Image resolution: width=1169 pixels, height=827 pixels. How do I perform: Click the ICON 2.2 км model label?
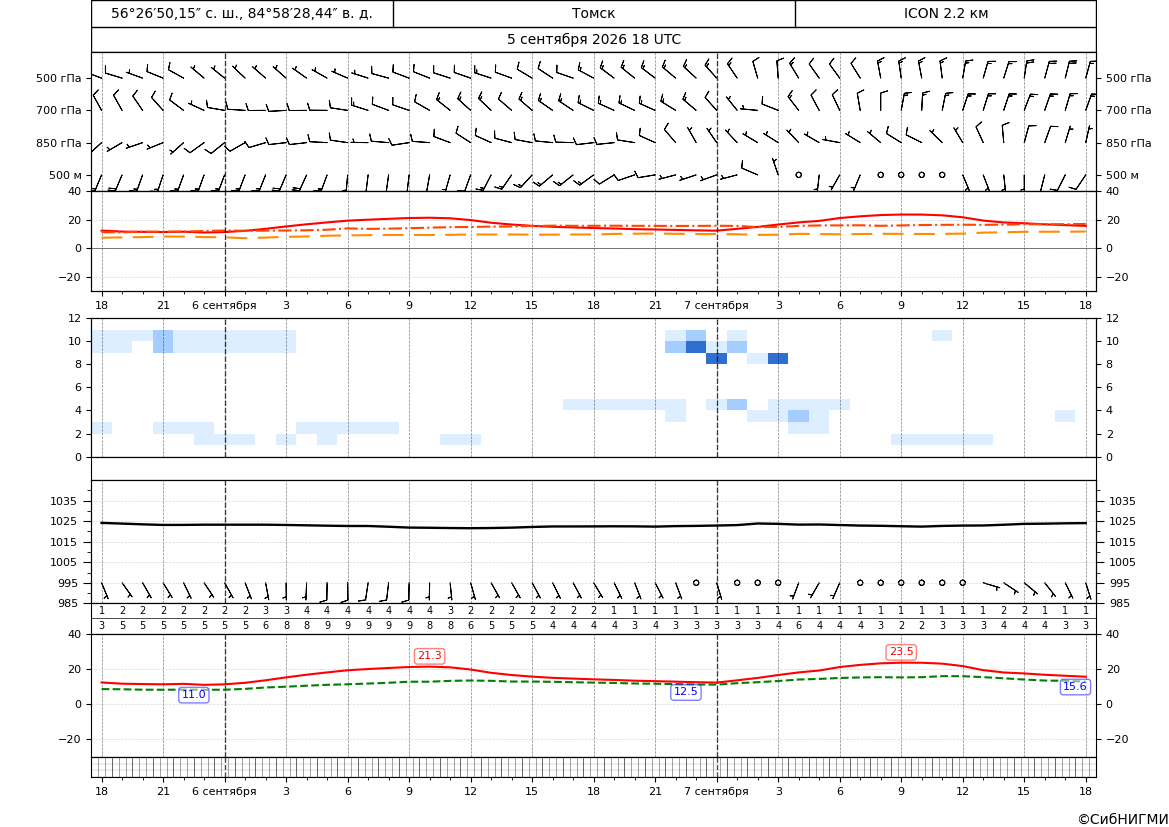[946, 13]
